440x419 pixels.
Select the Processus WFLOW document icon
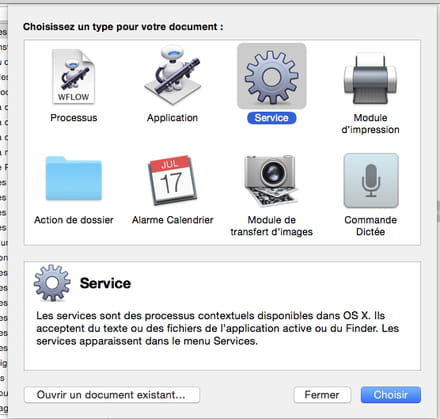pyautogui.click(x=74, y=77)
